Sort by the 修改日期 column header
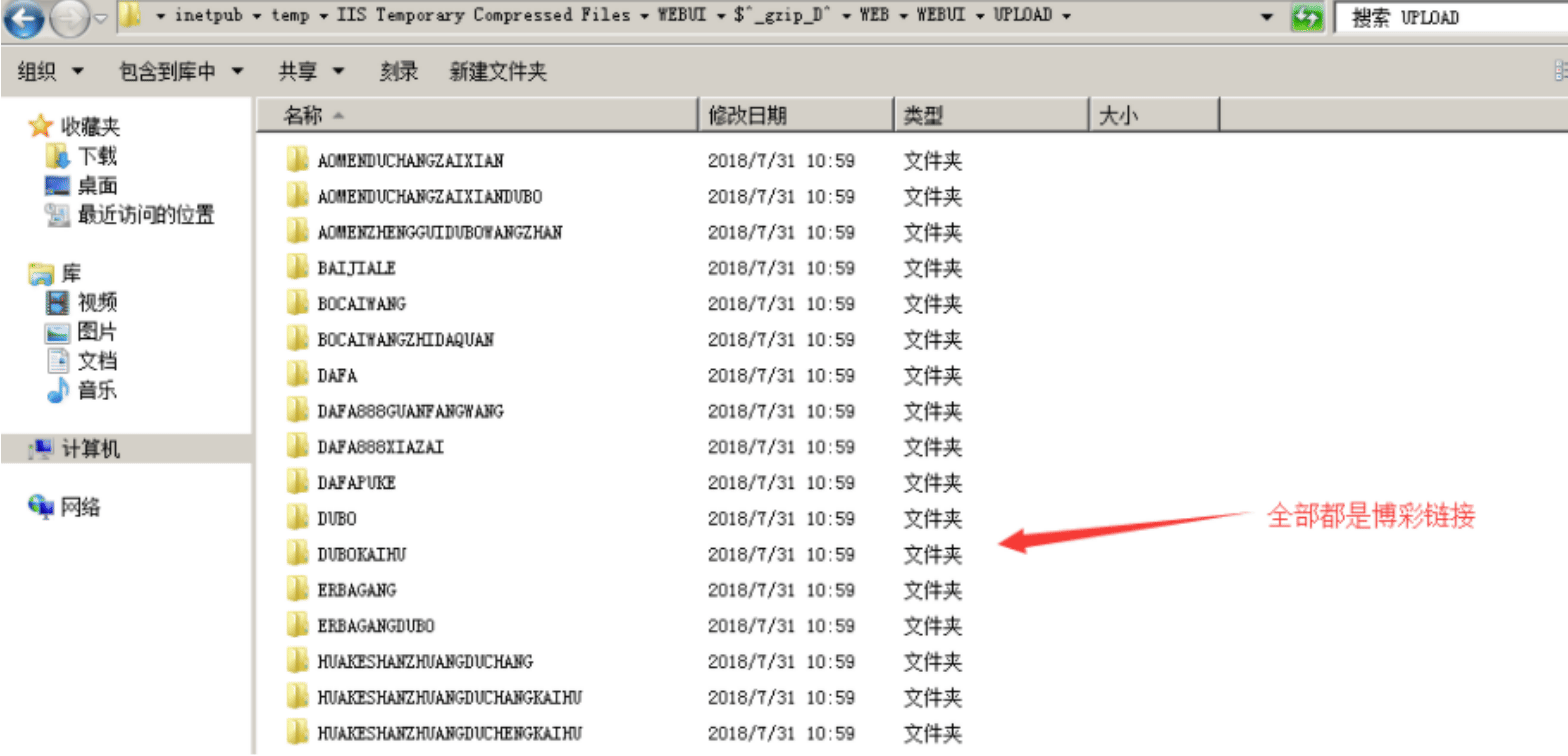Screen dimensions: 1568x756 pyautogui.click(x=795, y=116)
